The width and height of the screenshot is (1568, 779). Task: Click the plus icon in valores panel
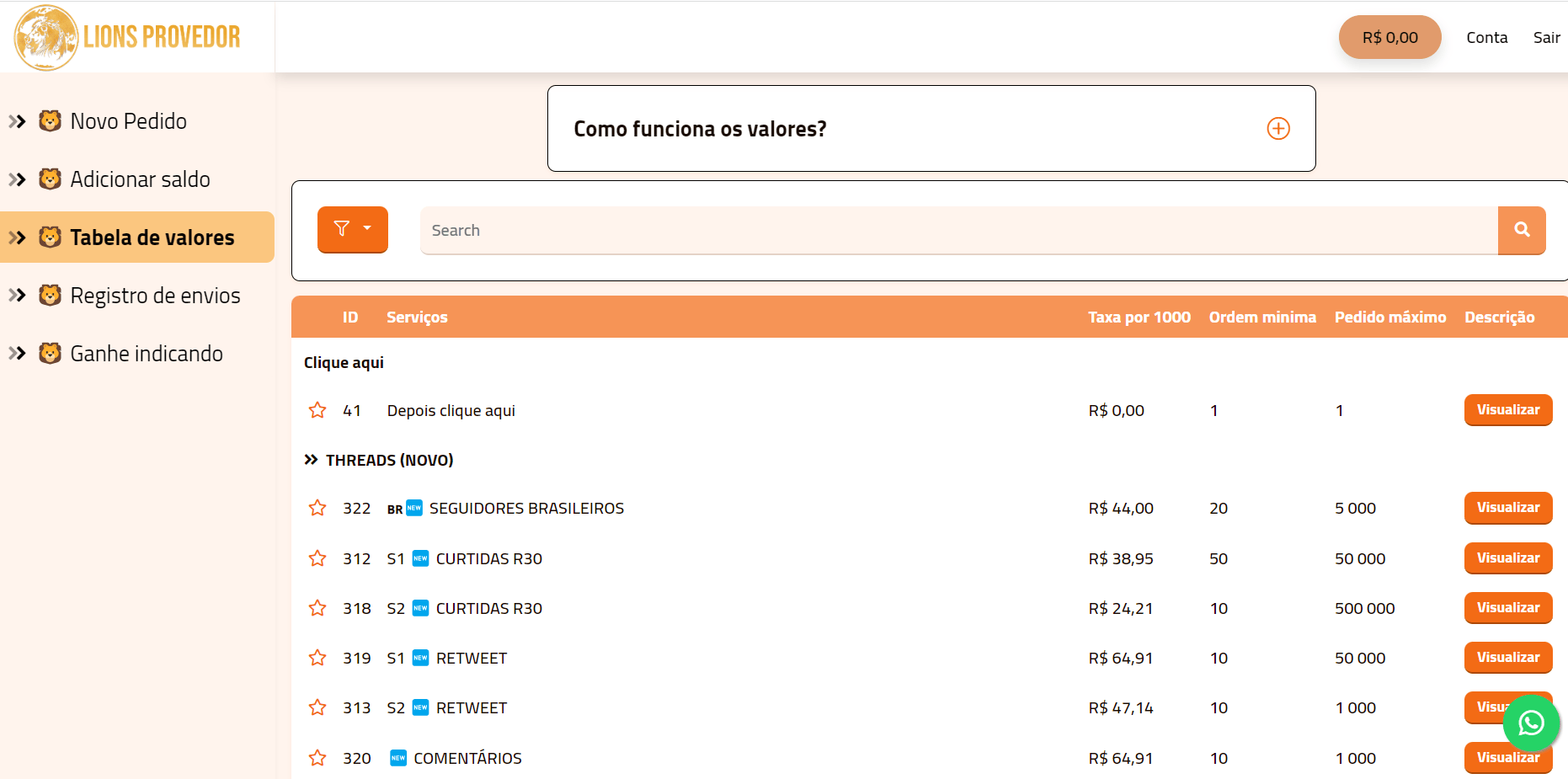1277,129
